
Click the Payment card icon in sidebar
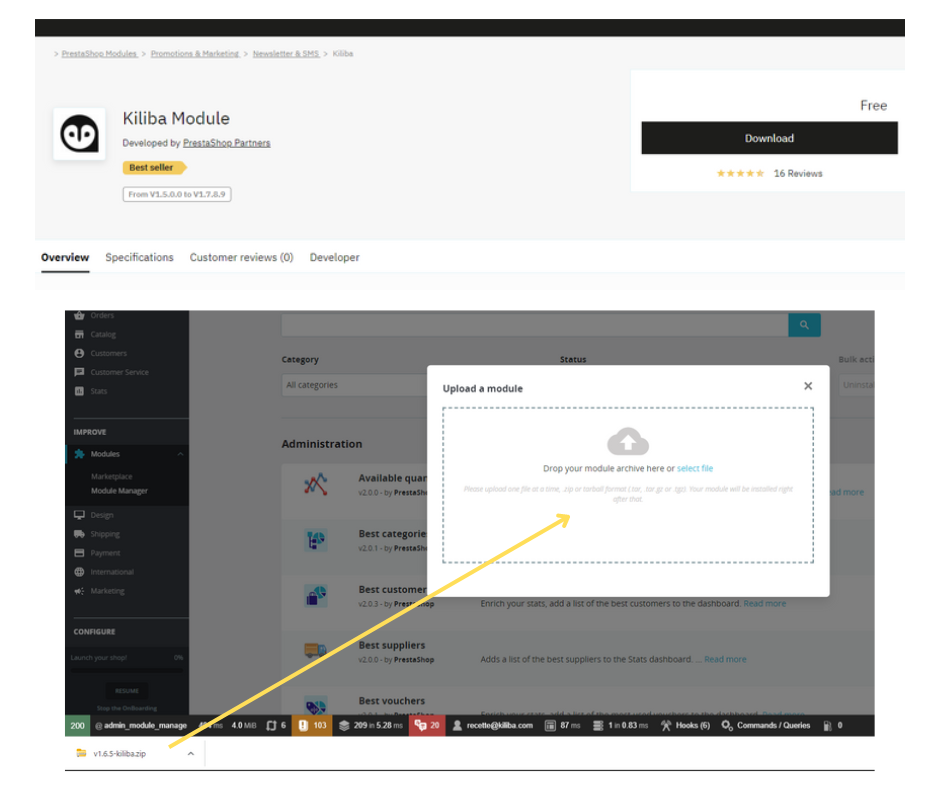79,553
